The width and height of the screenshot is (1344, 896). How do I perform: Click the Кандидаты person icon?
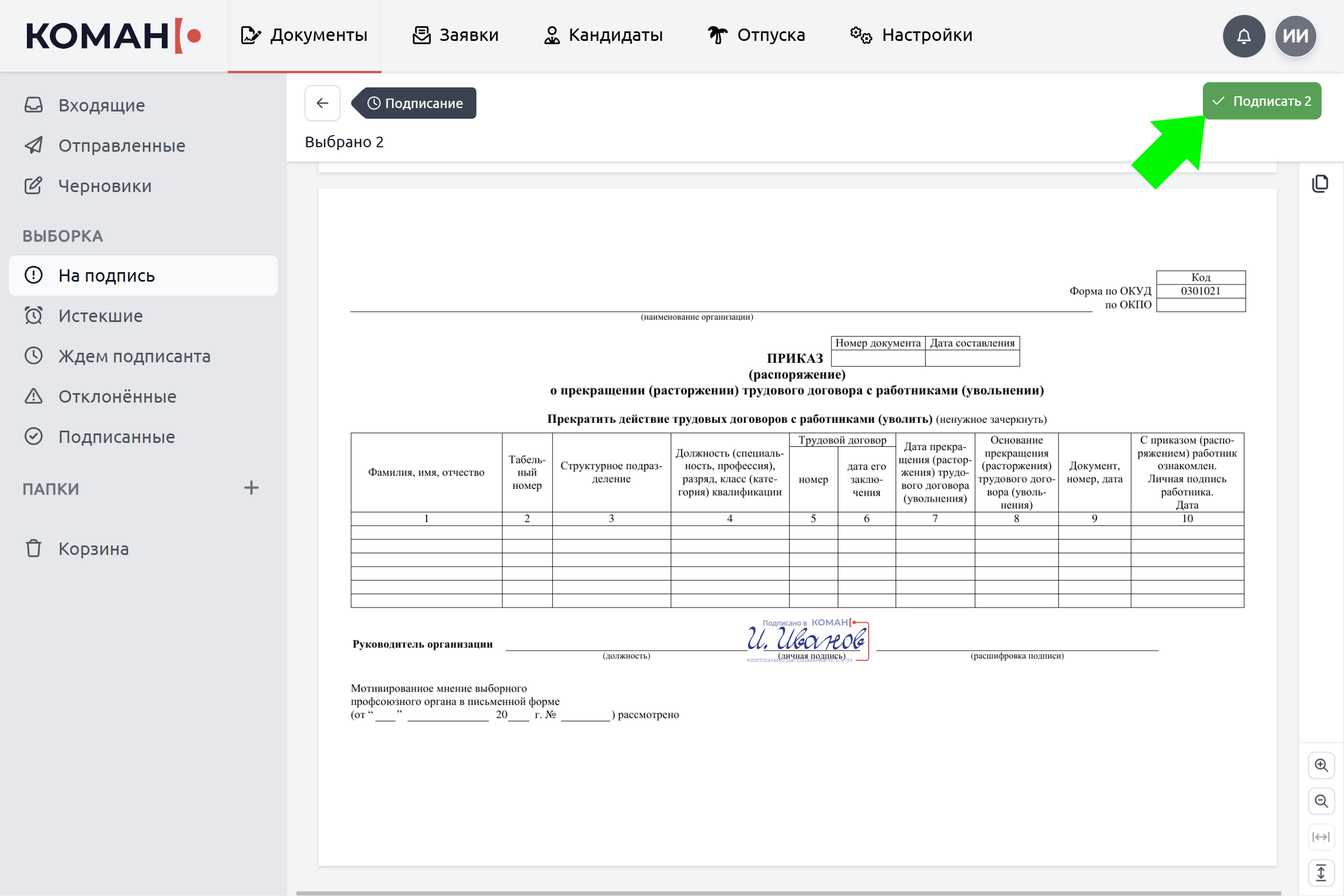click(x=552, y=35)
